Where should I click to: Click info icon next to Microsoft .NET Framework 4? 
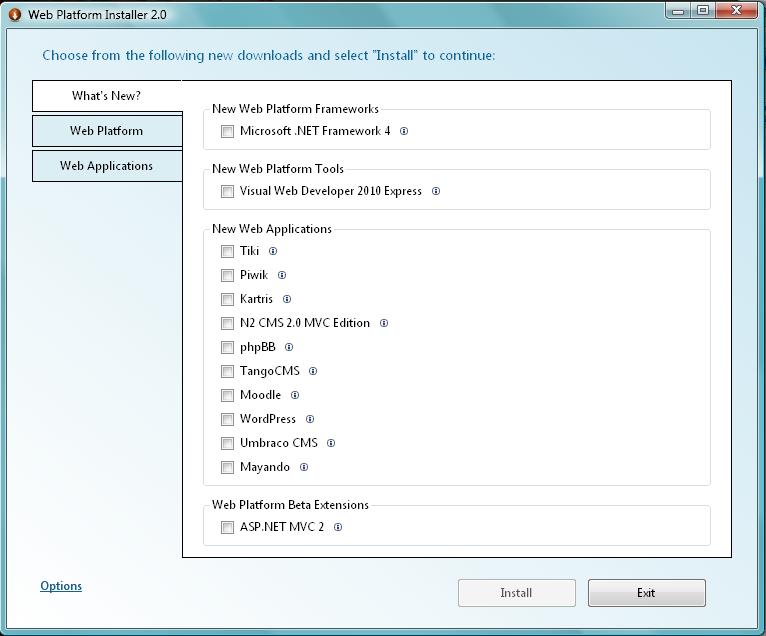pyautogui.click(x=404, y=131)
